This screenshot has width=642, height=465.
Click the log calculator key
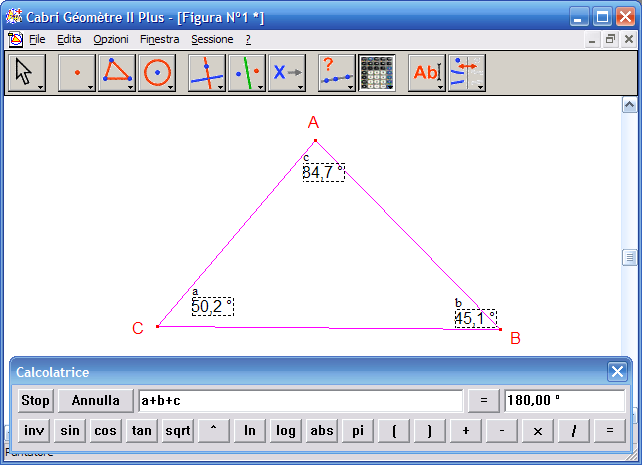click(286, 431)
